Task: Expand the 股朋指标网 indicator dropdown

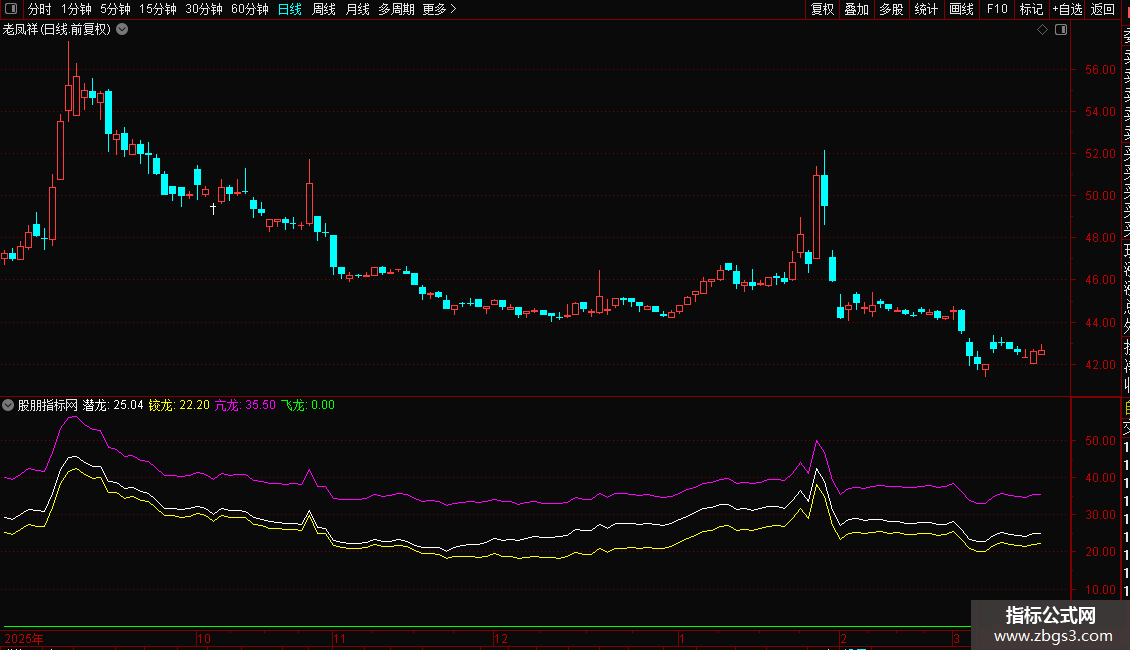Action: click(9, 405)
